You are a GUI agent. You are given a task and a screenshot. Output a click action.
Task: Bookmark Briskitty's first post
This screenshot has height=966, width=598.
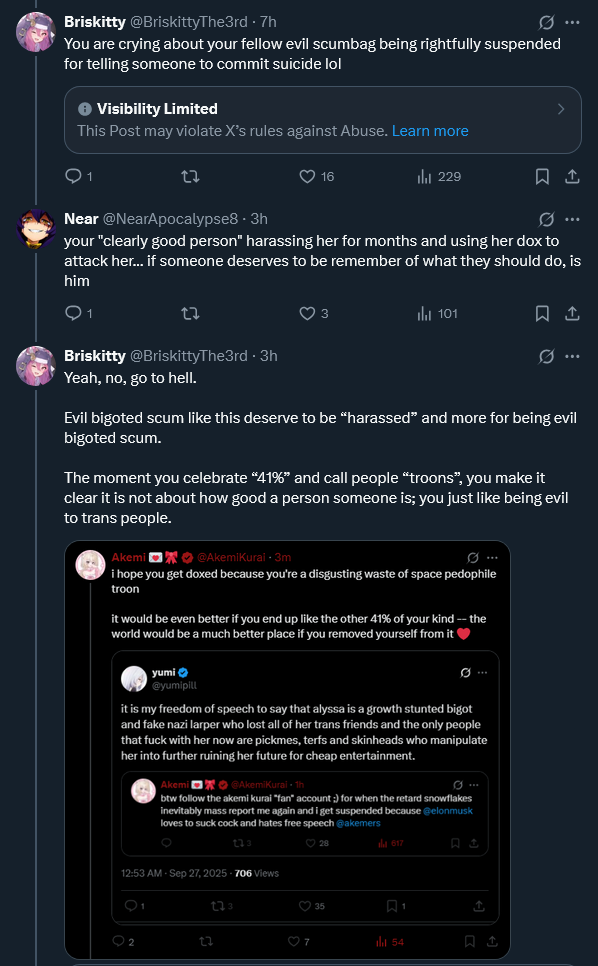[542, 176]
